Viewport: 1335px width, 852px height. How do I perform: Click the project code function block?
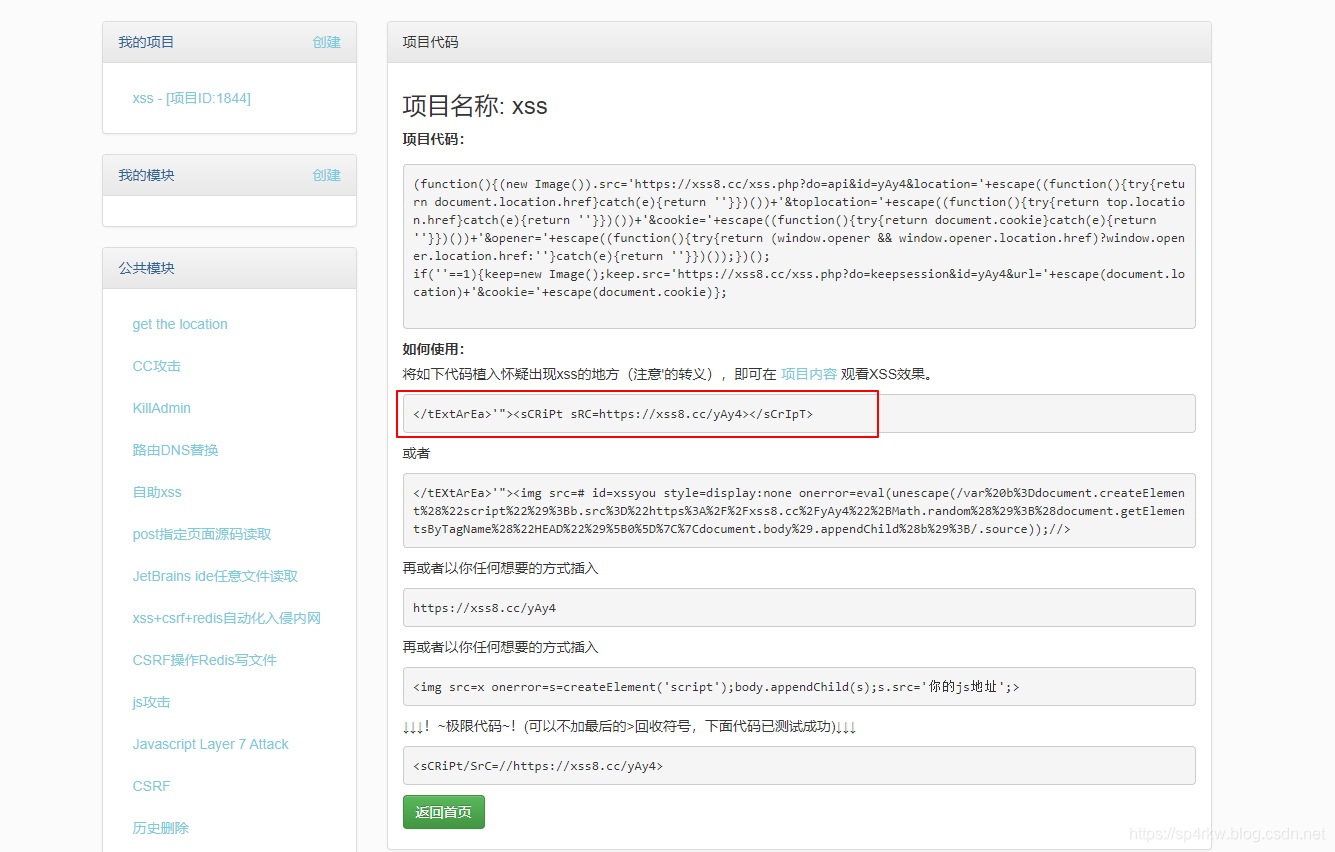click(x=799, y=246)
